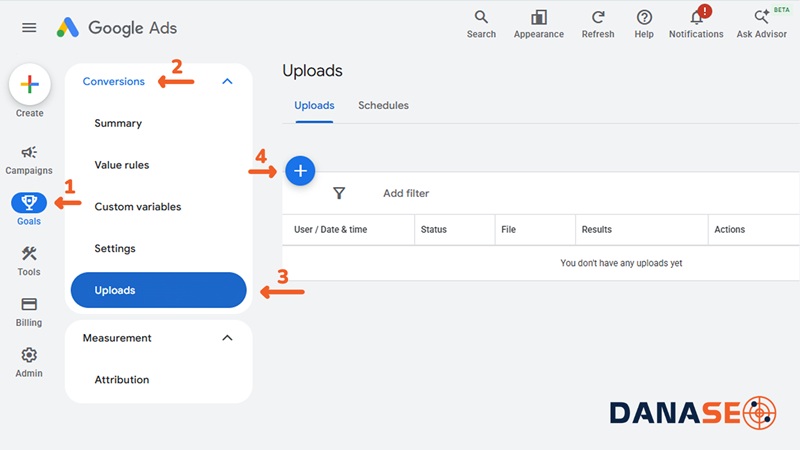Click the Uploads page title
The height and width of the screenshot is (450, 800).
point(312,70)
